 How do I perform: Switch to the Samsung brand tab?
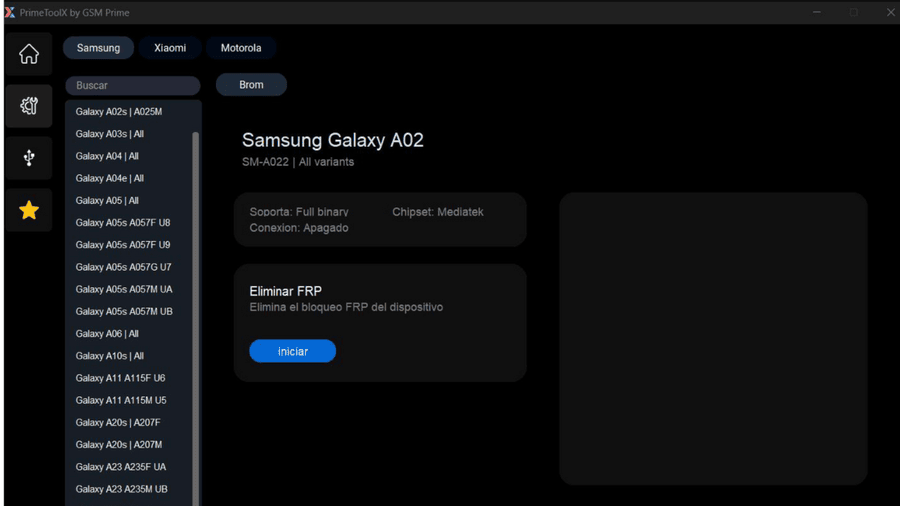point(99,48)
